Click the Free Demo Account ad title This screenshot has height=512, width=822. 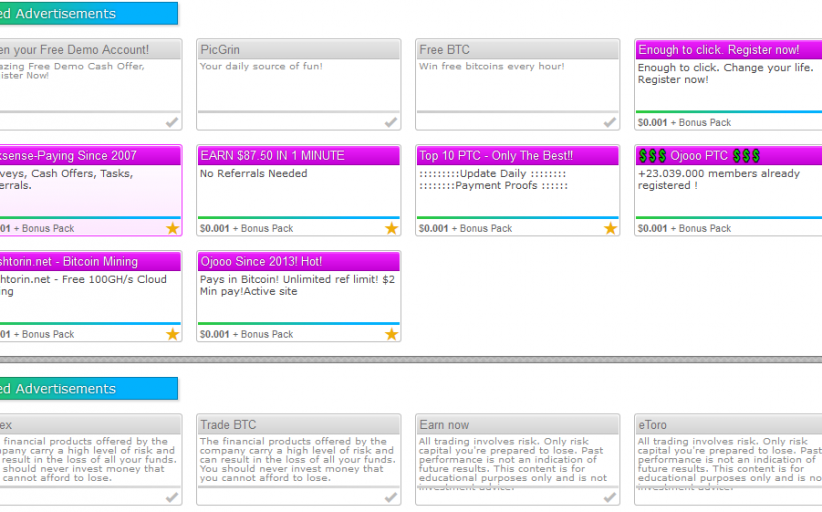[x=75, y=50]
